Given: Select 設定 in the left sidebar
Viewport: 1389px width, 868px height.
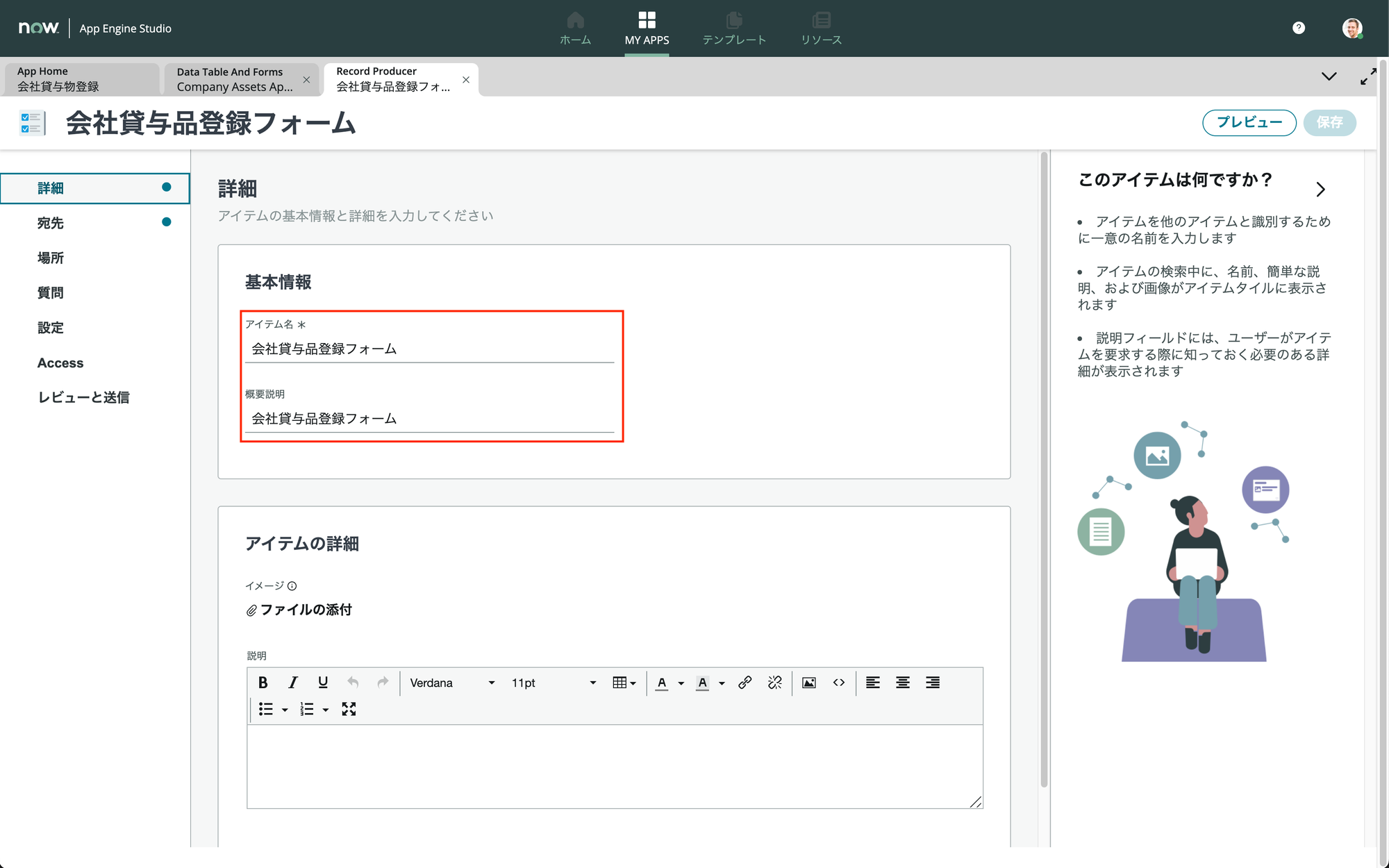Looking at the screenshot, I should click(95, 327).
